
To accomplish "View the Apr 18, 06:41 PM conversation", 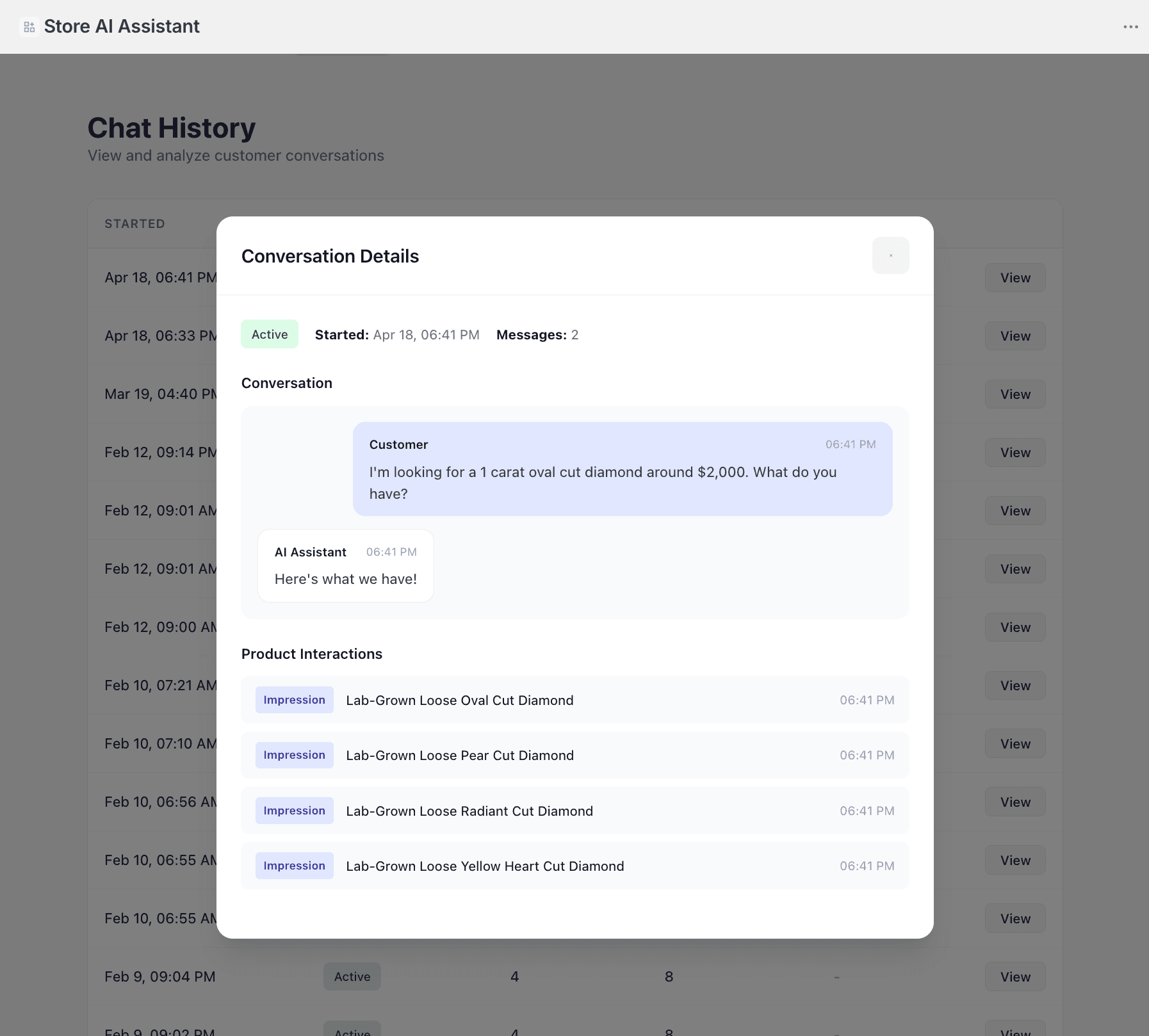I will pyautogui.click(x=1015, y=277).
